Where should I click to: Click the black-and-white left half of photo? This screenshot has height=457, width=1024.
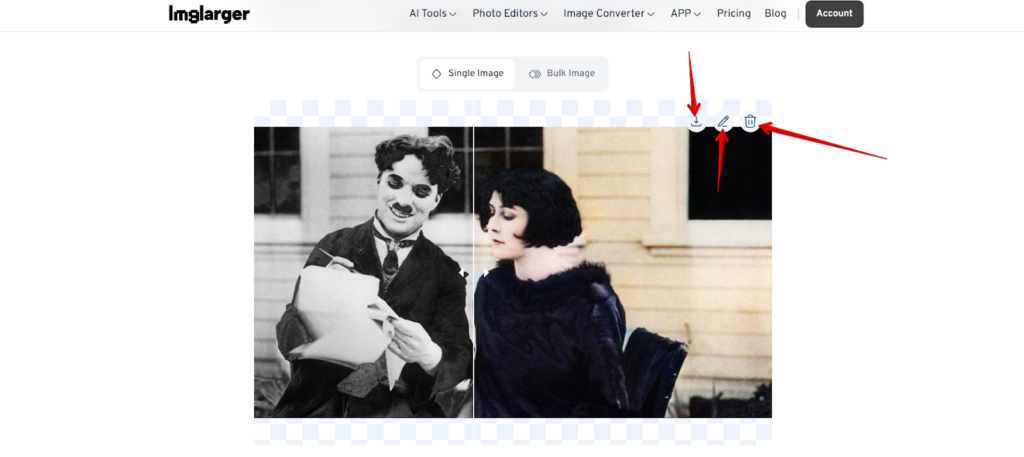click(364, 272)
